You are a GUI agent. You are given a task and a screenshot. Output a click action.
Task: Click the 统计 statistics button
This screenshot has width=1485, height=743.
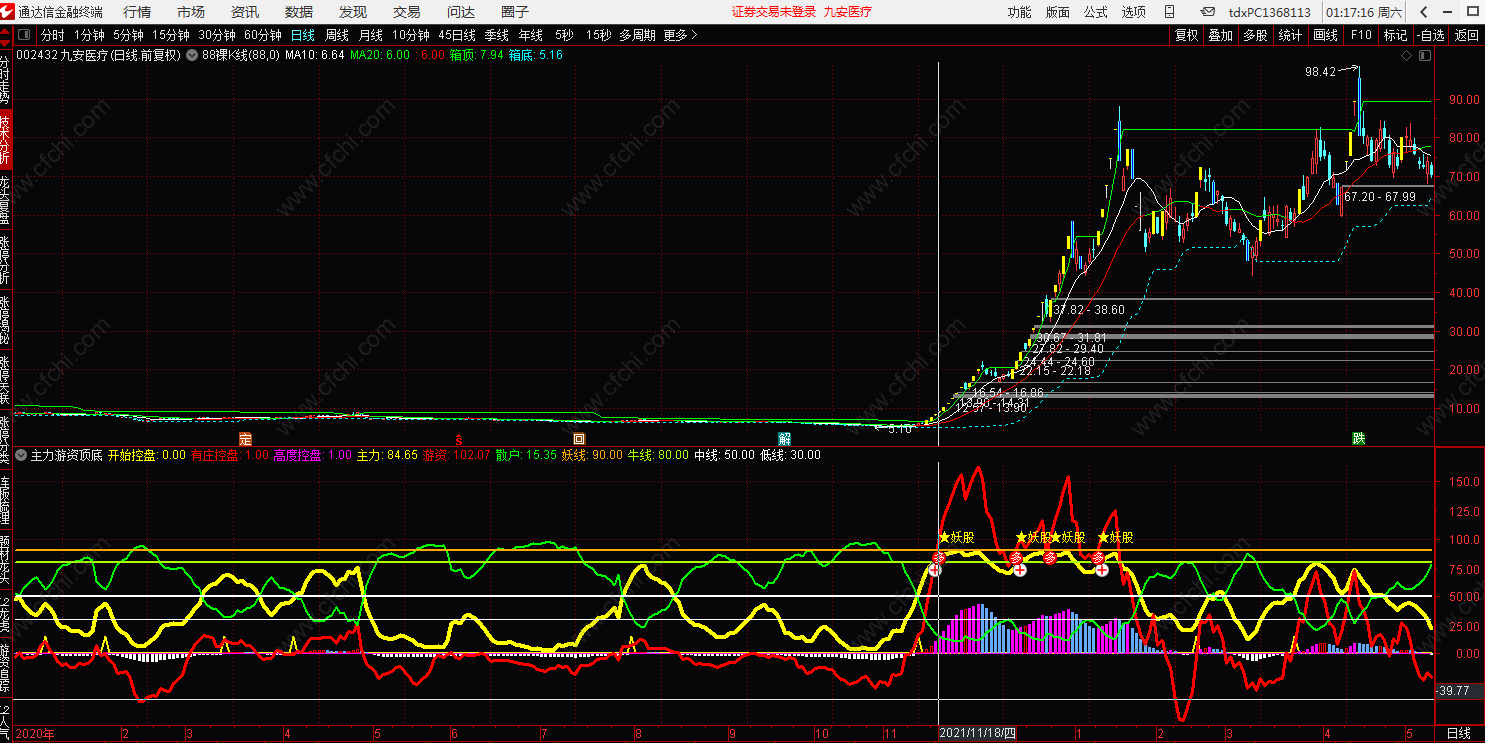coord(1290,35)
